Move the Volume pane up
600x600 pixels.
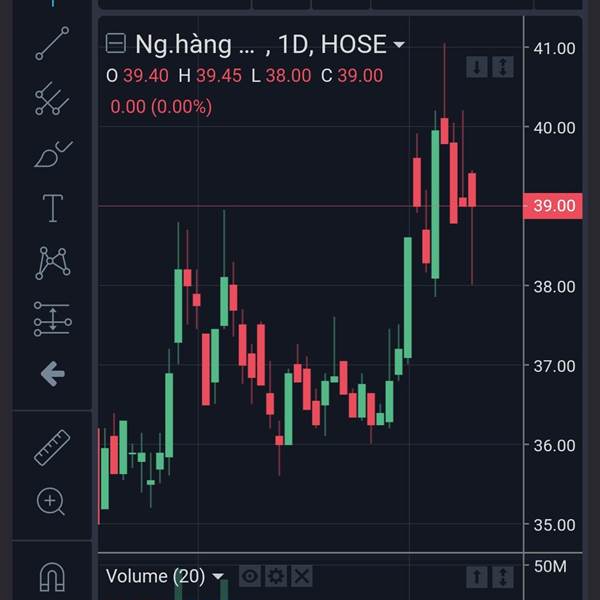tap(477, 577)
